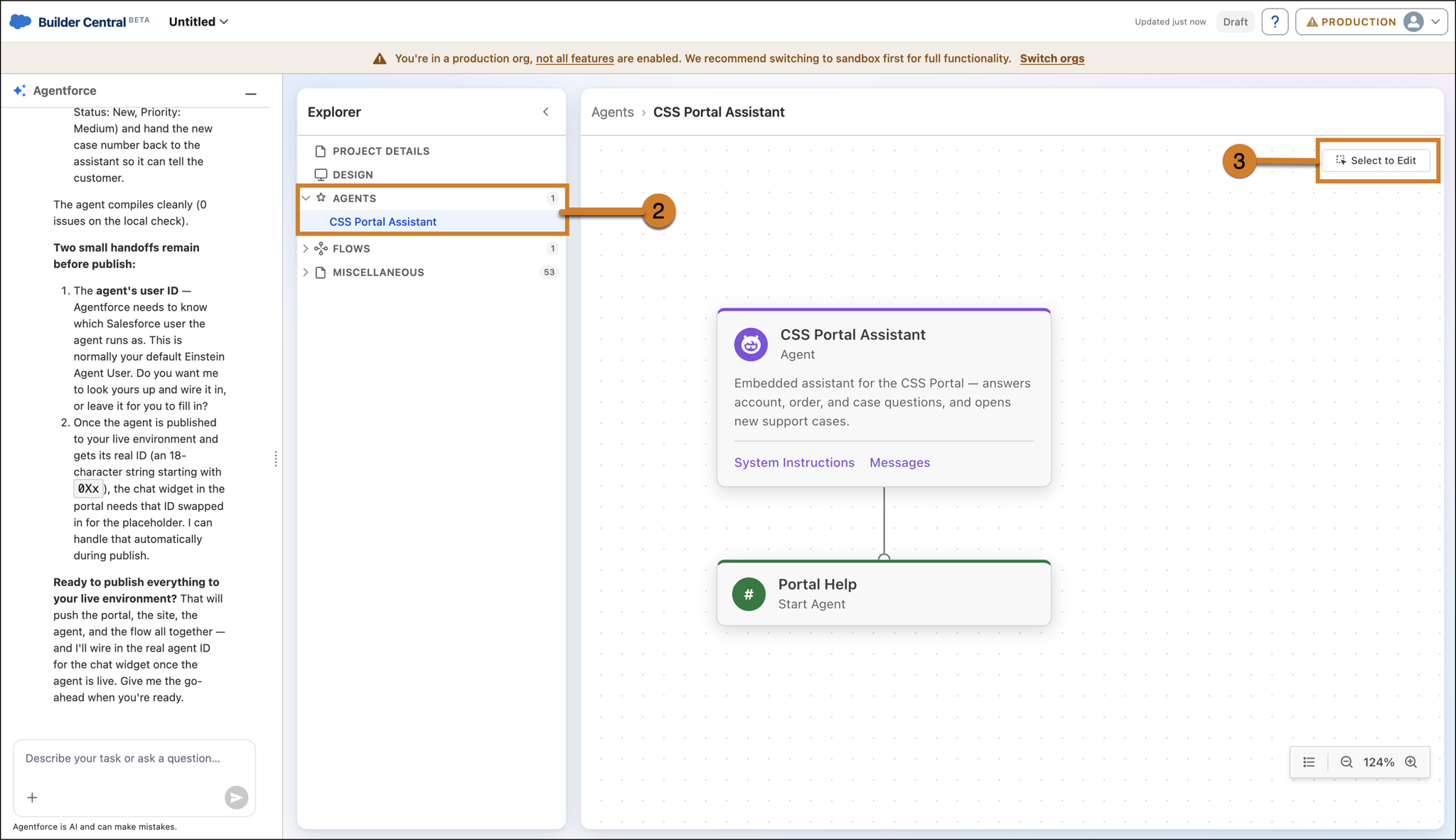
Task: Open the help question mark icon
Action: (1275, 22)
